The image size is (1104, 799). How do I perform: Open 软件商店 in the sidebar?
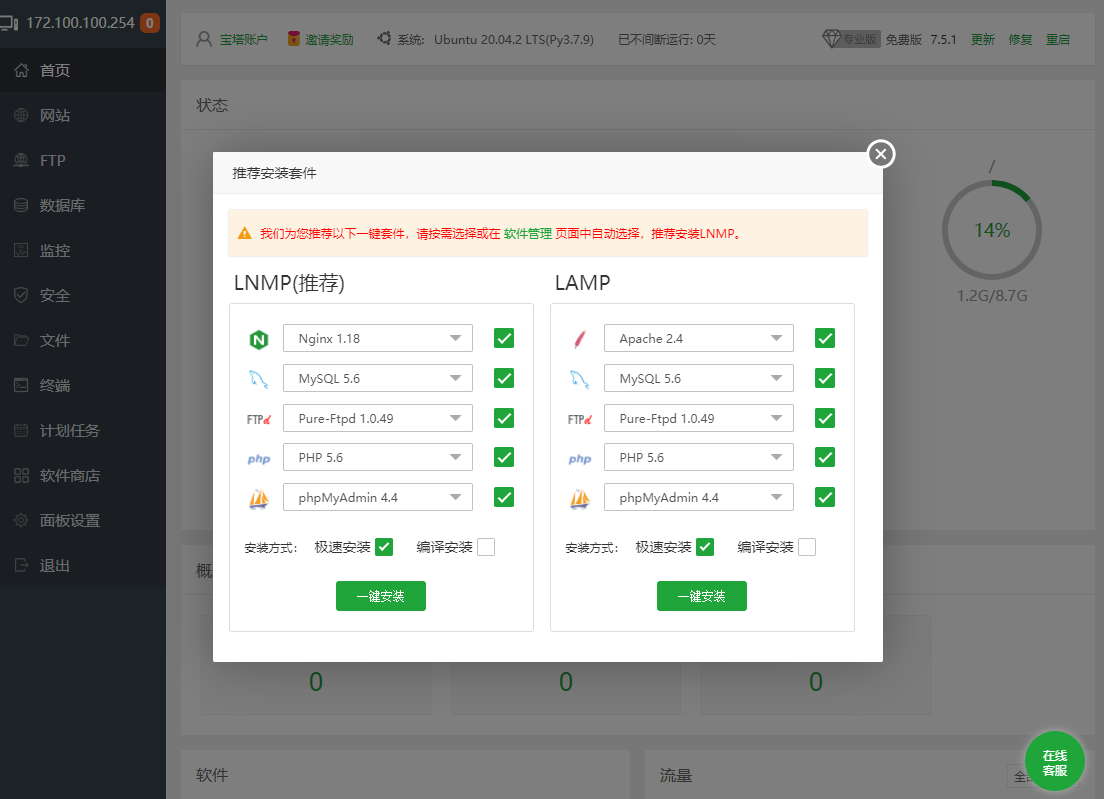coord(69,475)
